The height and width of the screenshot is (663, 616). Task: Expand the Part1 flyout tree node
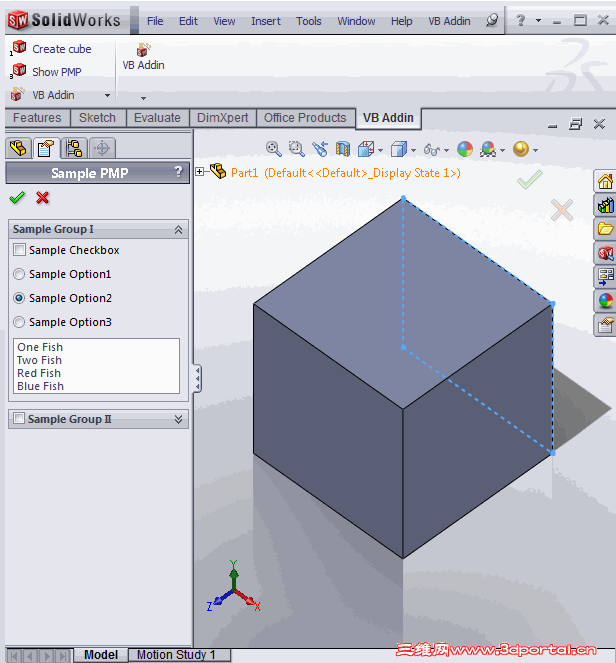pos(200,172)
